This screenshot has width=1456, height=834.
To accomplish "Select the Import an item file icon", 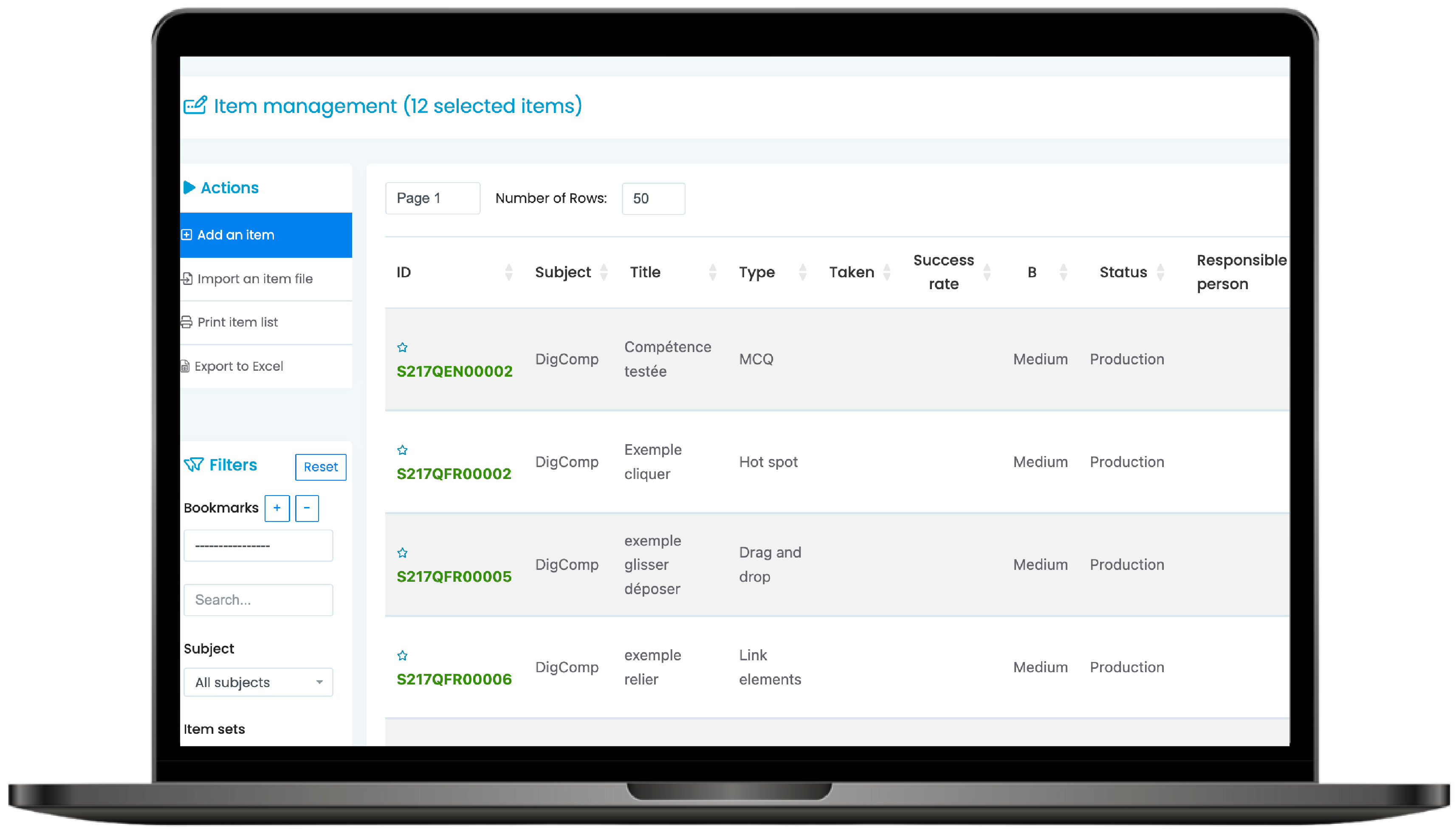I will 187,279.
